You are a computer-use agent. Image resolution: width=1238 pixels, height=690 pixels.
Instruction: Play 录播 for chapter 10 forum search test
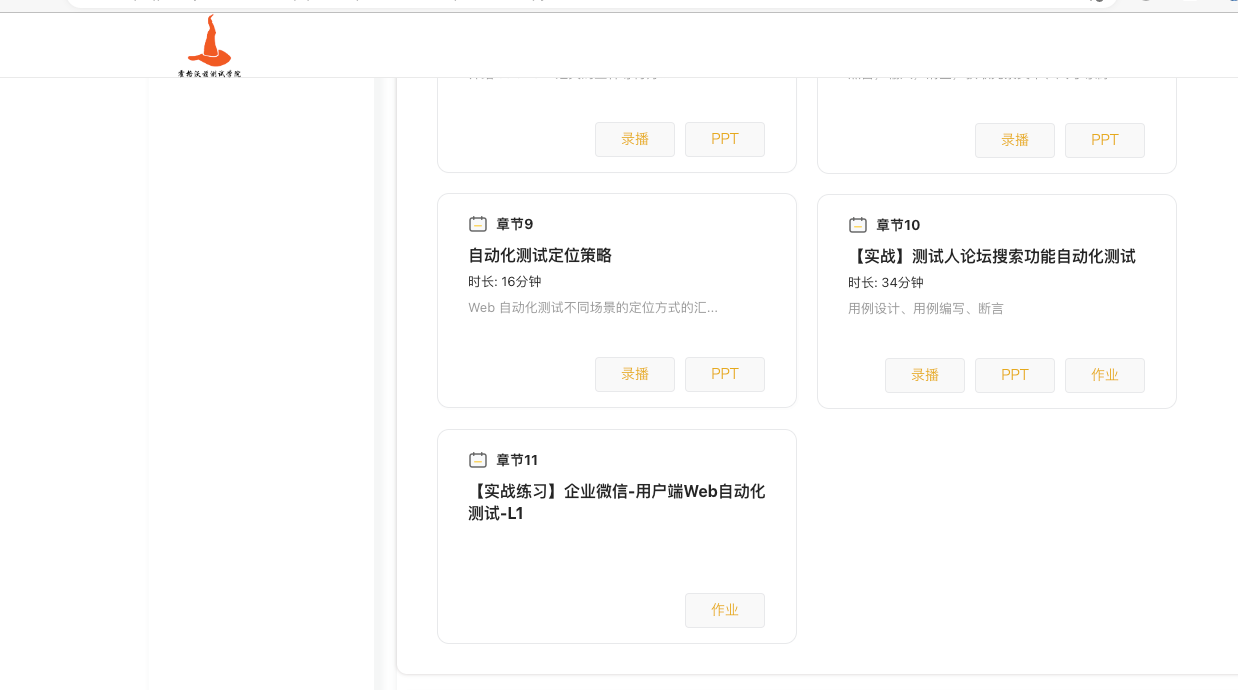coord(925,375)
